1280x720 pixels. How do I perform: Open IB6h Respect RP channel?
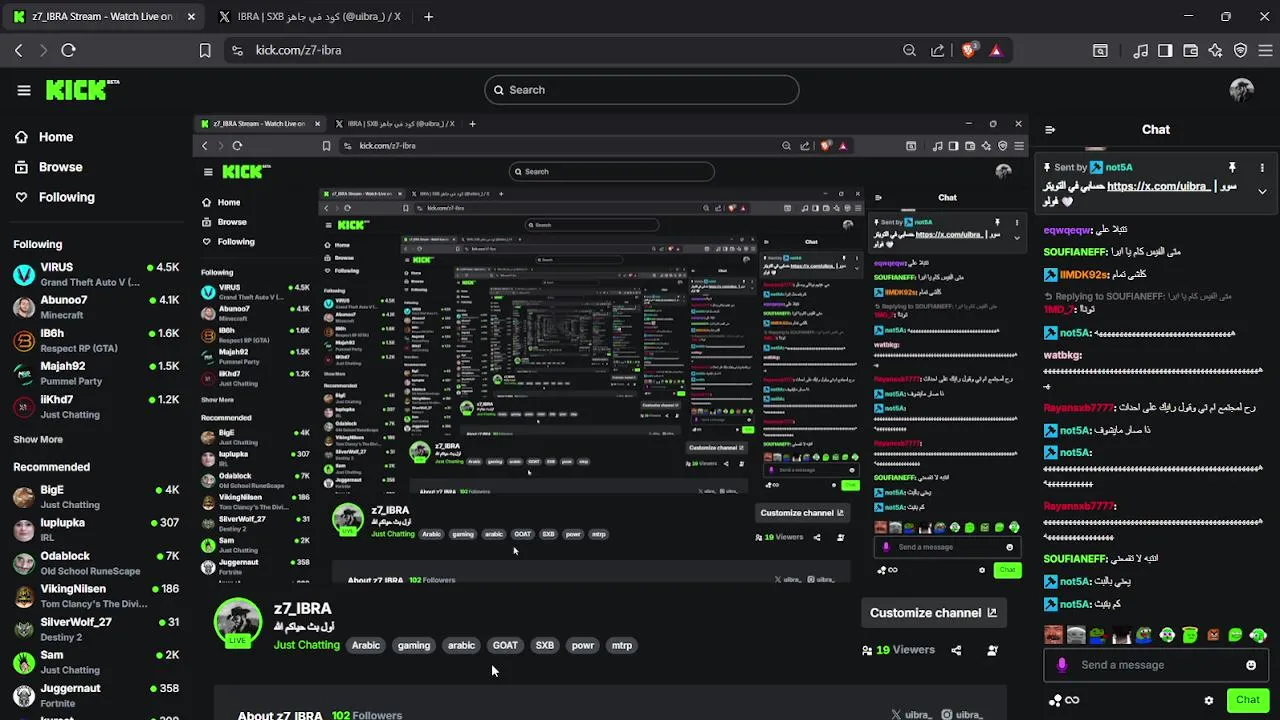(96, 340)
